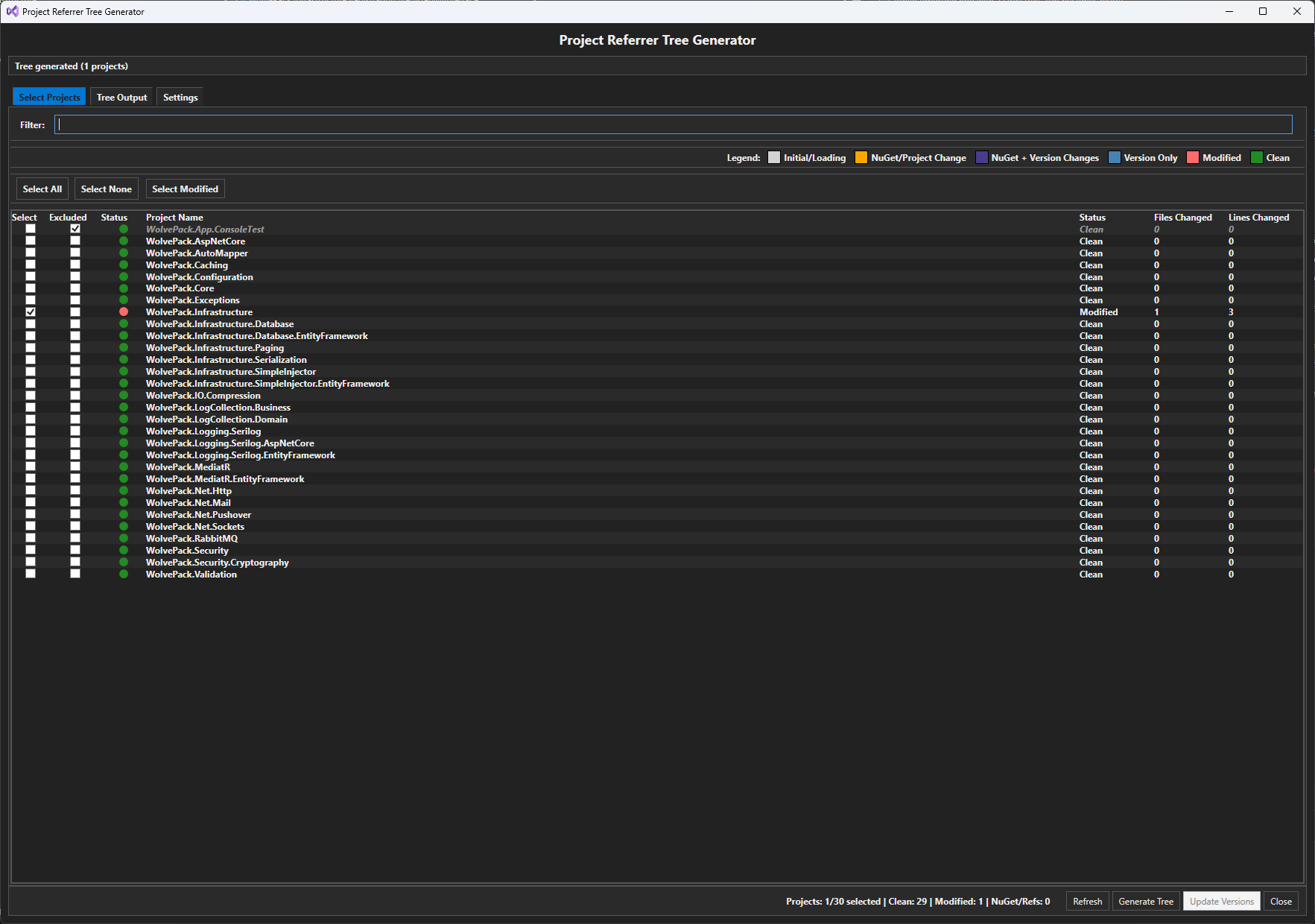
Task: Open the Settings tab
Action: pos(180,98)
